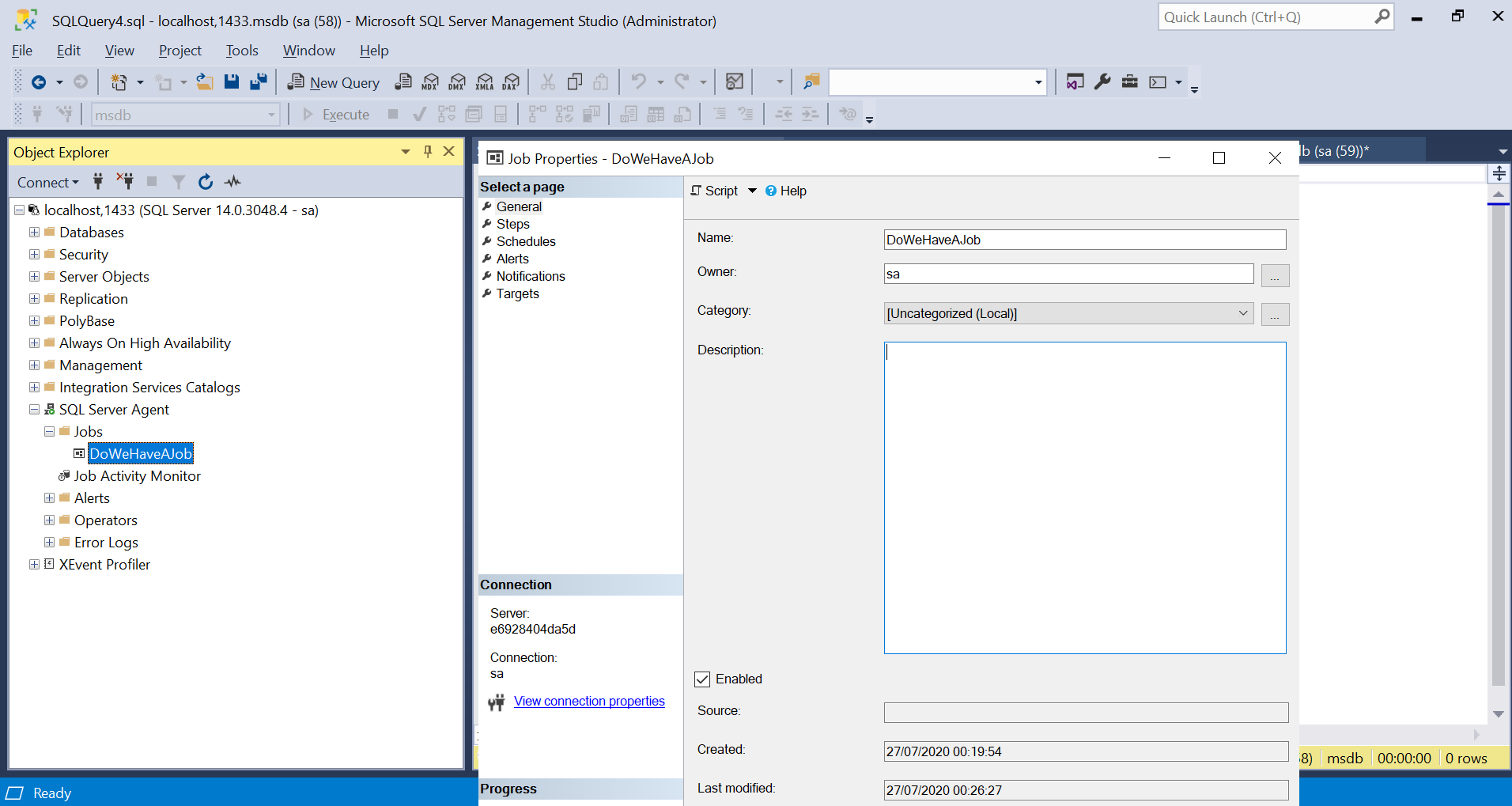Image resolution: width=1512 pixels, height=806 pixels.
Task: Click the Disconnect icon in Object Explorer
Action: click(x=125, y=181)
